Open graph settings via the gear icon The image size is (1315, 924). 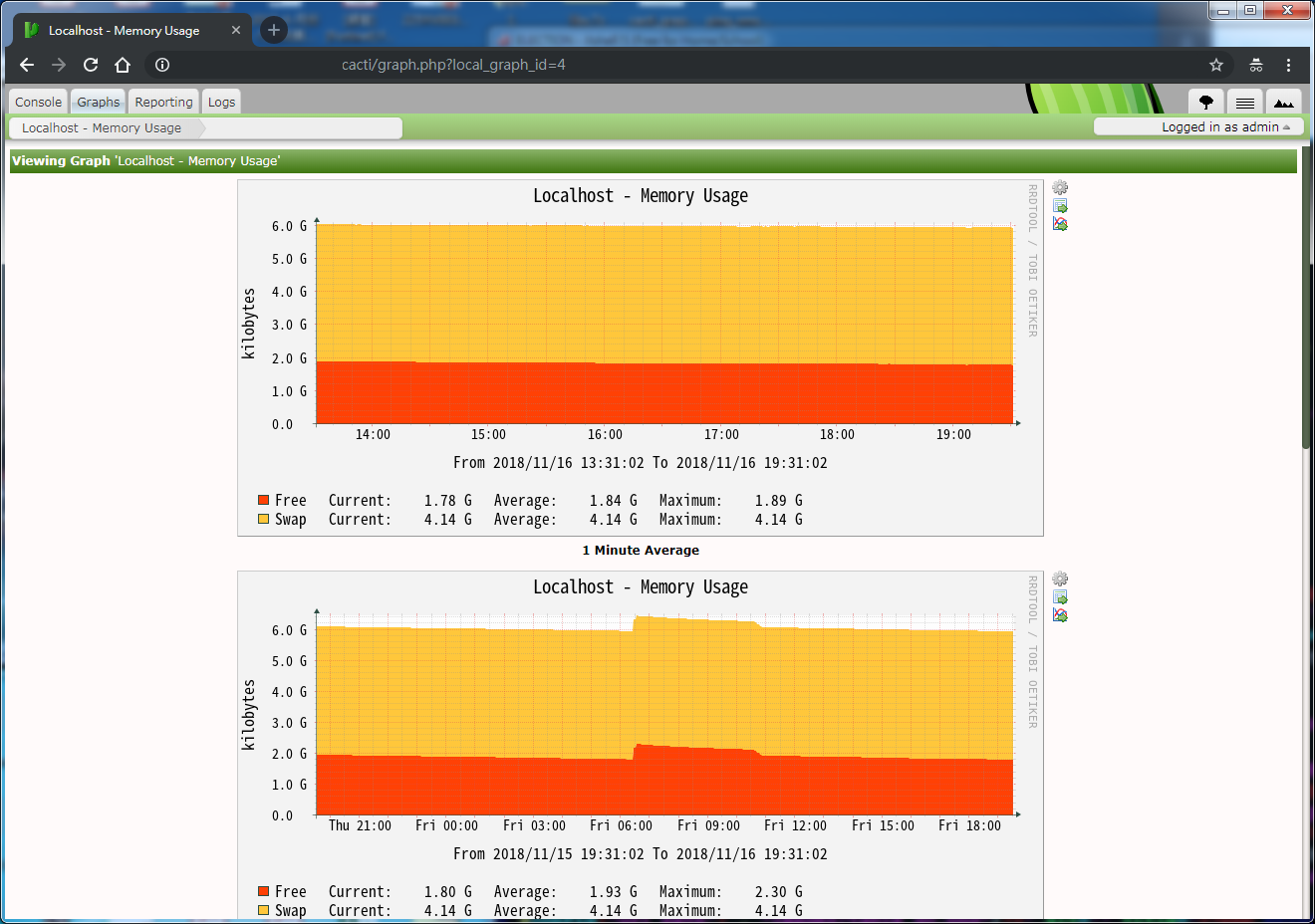[1060, 187]
